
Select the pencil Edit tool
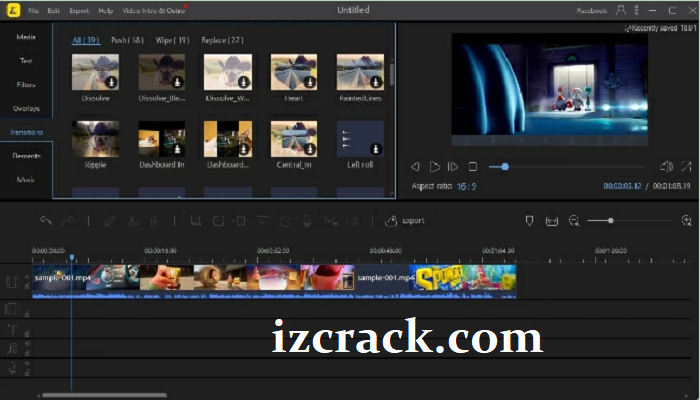110,221
